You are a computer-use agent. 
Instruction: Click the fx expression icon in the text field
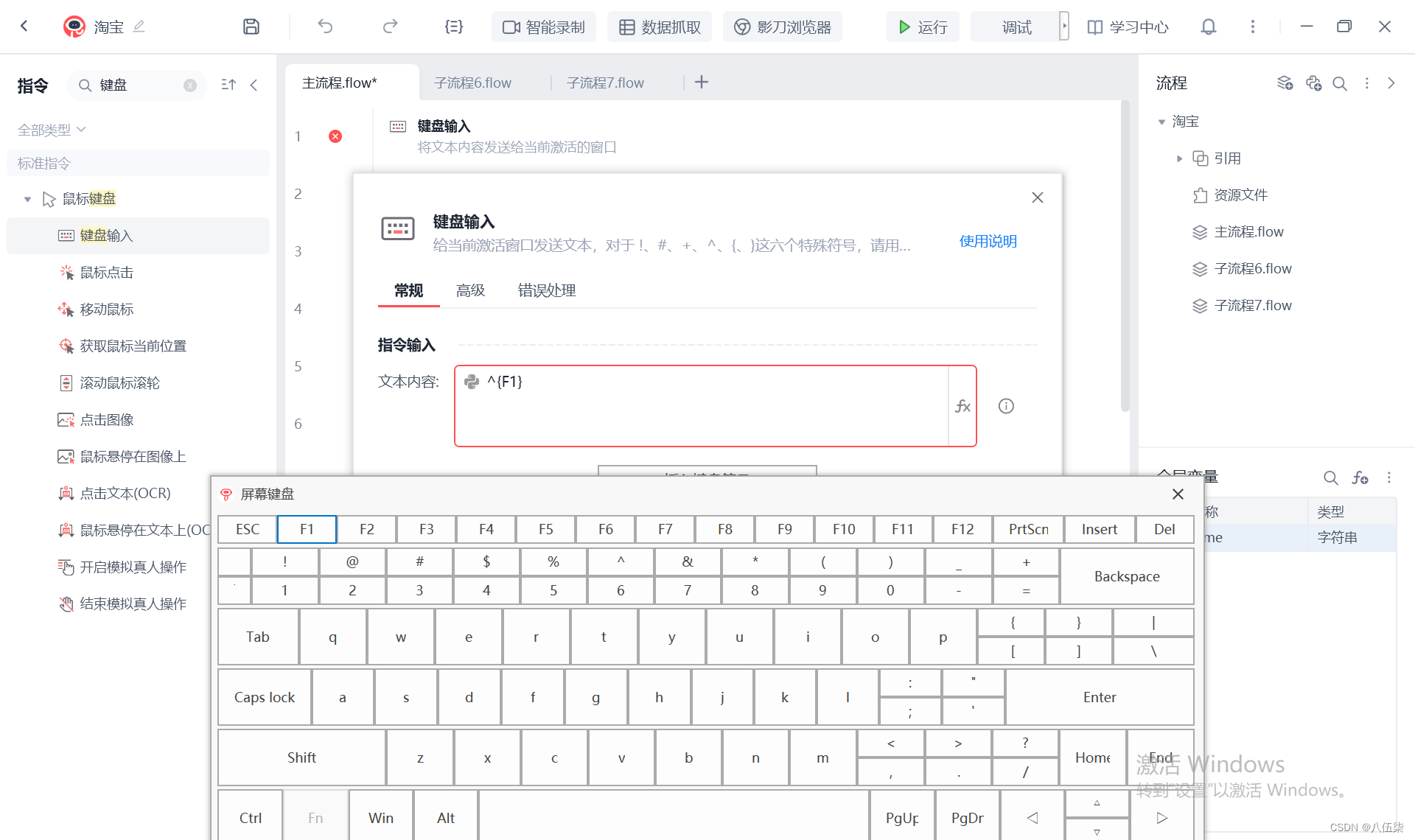coord(962,406)
